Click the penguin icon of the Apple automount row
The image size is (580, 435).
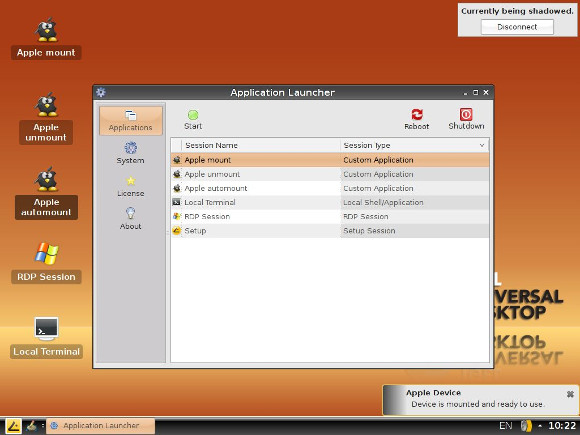pyautogui.click(x=177, y=188)
